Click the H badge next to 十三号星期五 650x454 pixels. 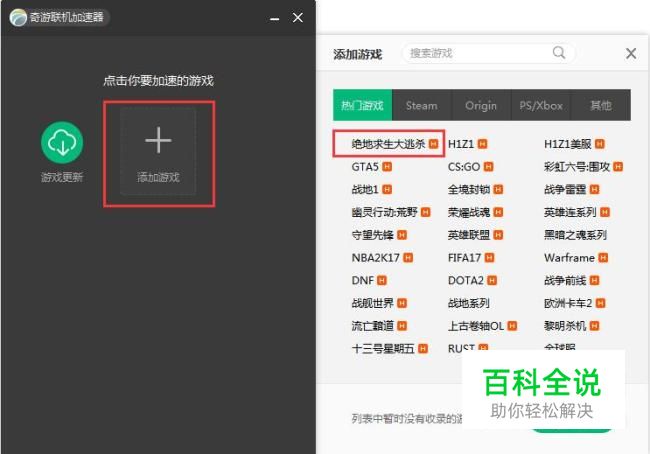tap(423, 349)
